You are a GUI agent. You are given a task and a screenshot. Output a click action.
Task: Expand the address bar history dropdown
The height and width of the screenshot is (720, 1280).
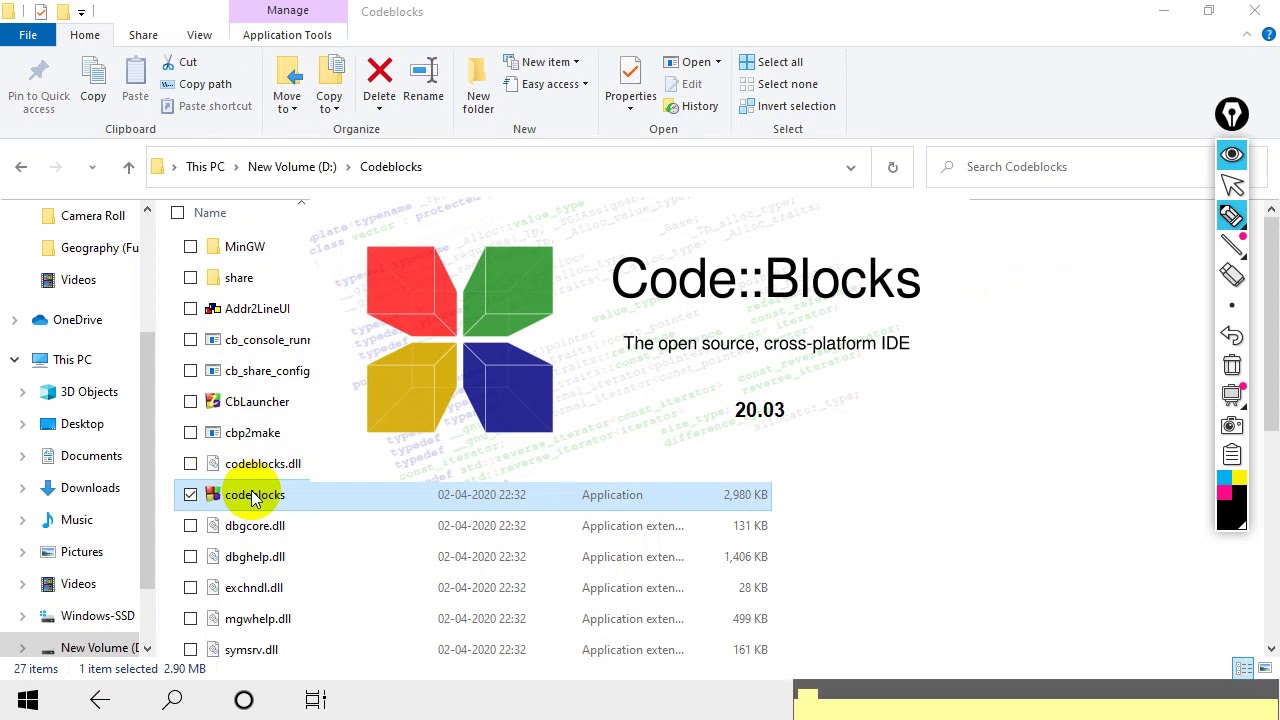click(851, 167)
